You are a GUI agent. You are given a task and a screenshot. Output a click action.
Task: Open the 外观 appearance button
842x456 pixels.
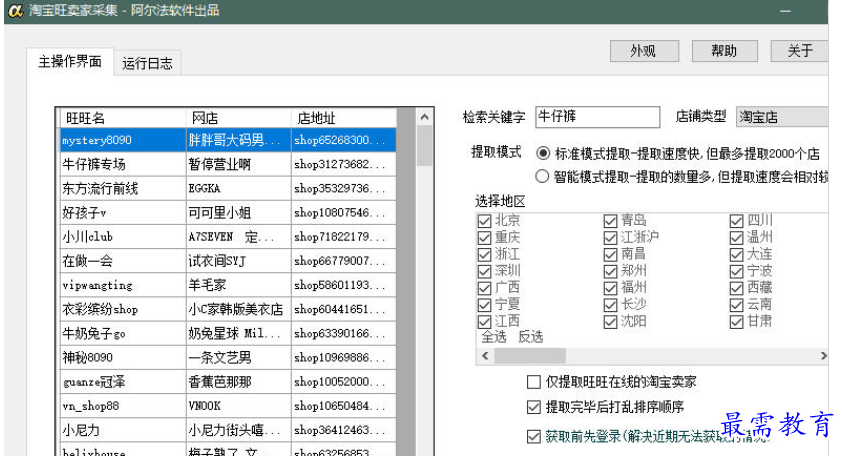point(644,51)
